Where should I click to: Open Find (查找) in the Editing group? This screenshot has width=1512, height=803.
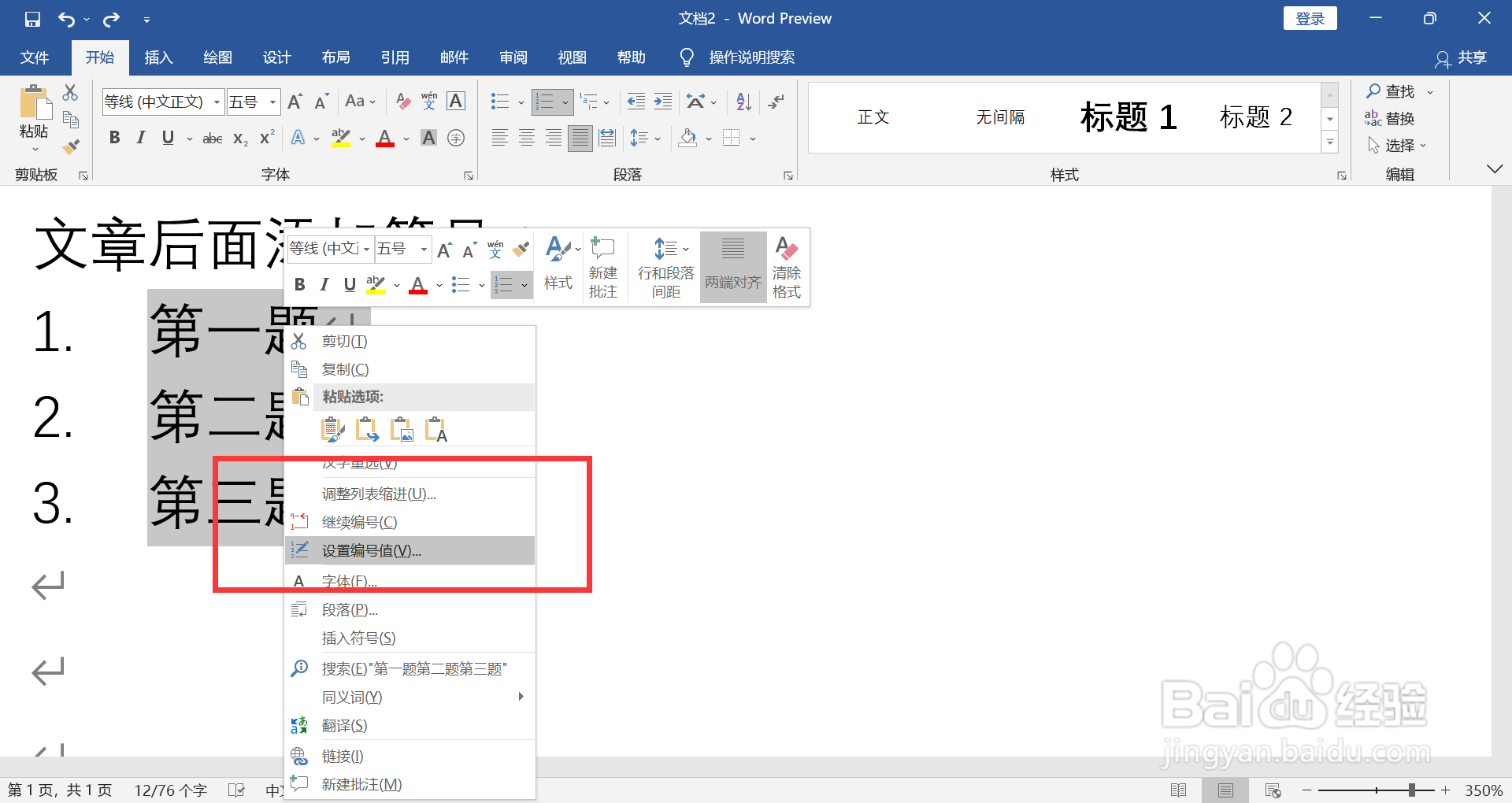pos(1398,91)
